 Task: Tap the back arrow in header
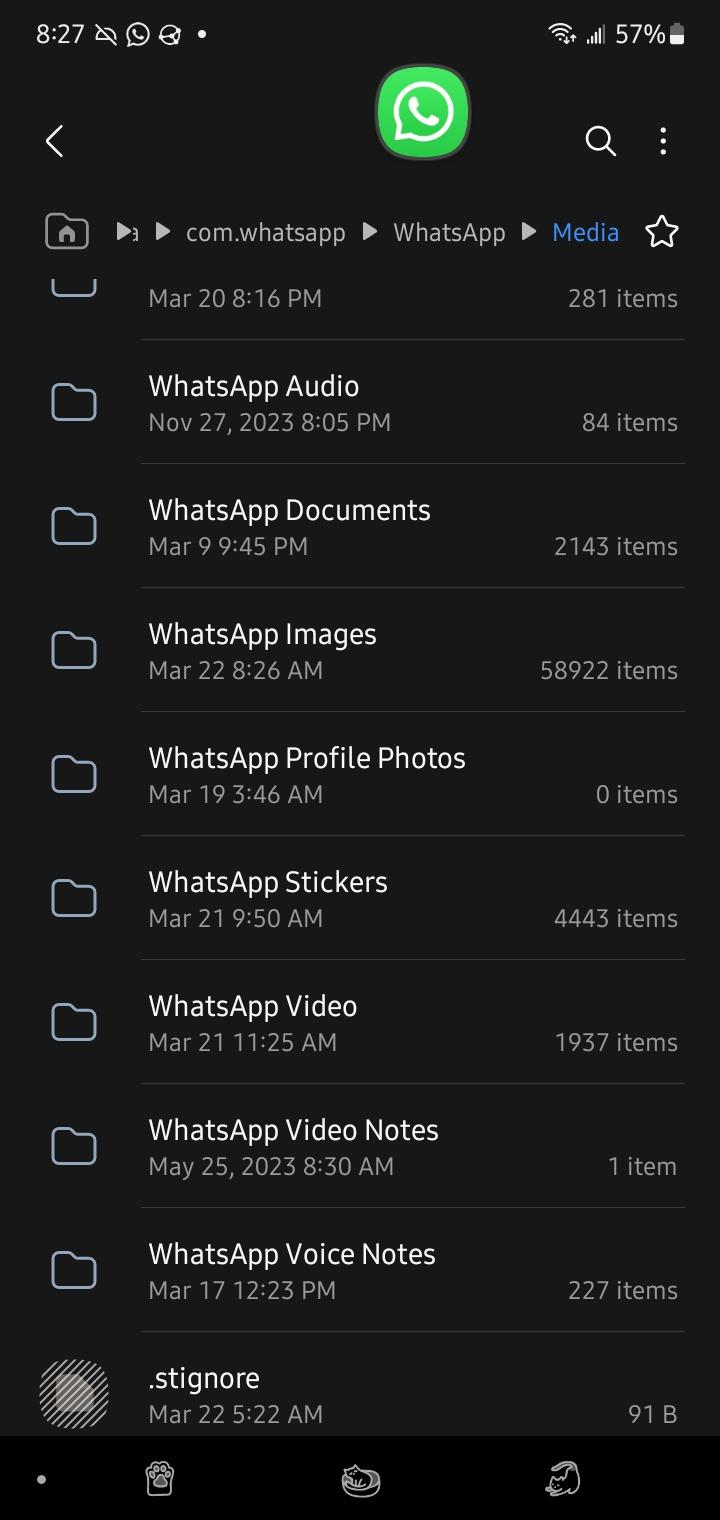tap(55, 141)
